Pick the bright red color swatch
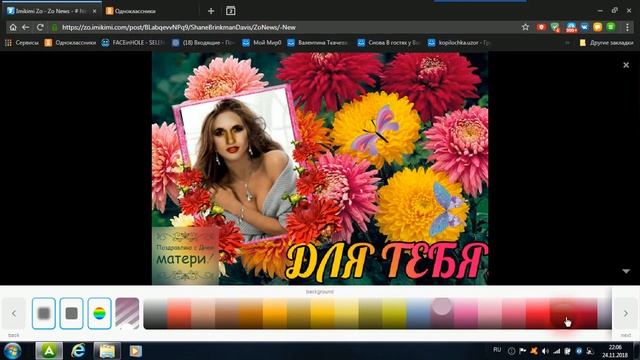Image resolution: width=640 pixels, height=360 pixels. (538, 313)
